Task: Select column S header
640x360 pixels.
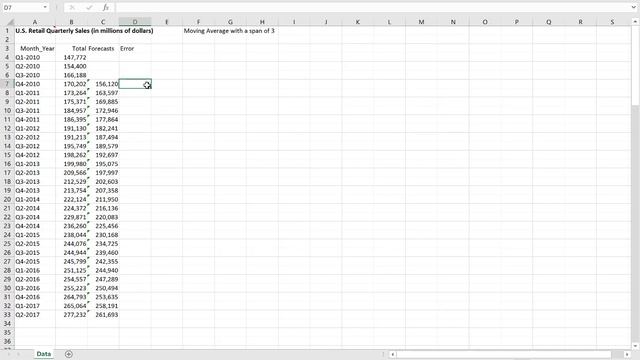Action: [612, 22]
